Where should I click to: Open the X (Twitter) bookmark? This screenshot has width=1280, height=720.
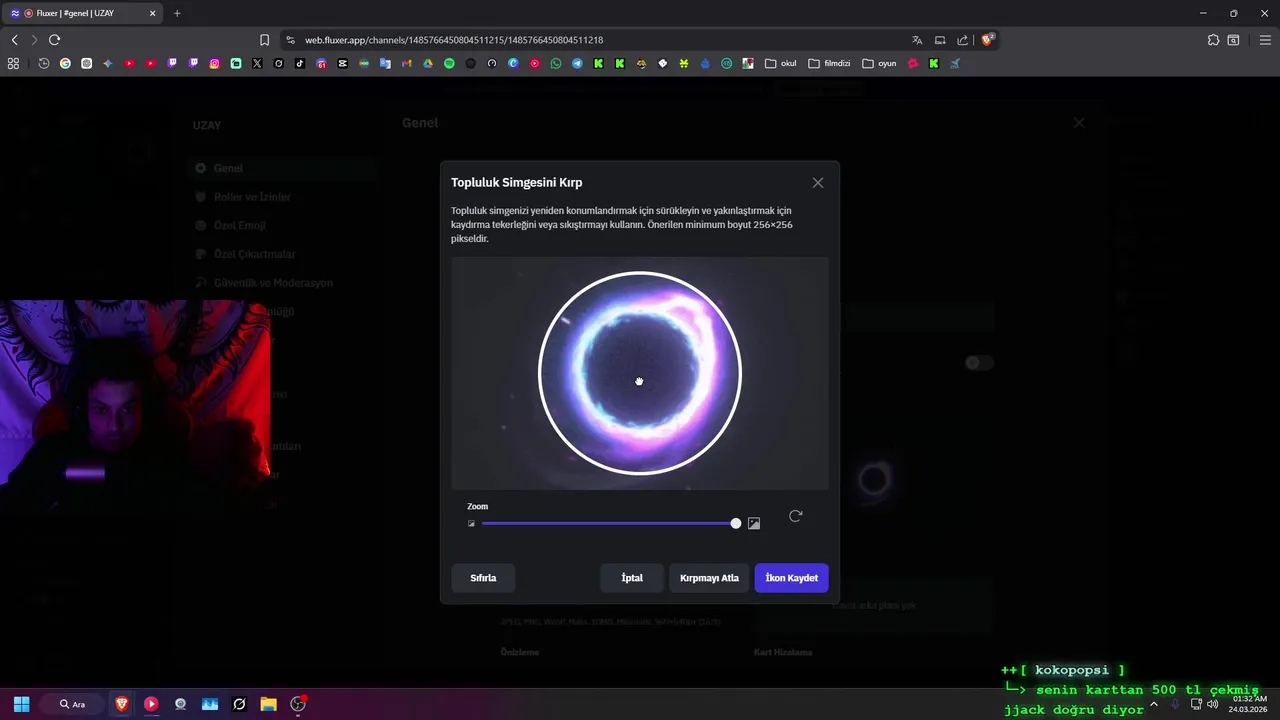(257, 63)
